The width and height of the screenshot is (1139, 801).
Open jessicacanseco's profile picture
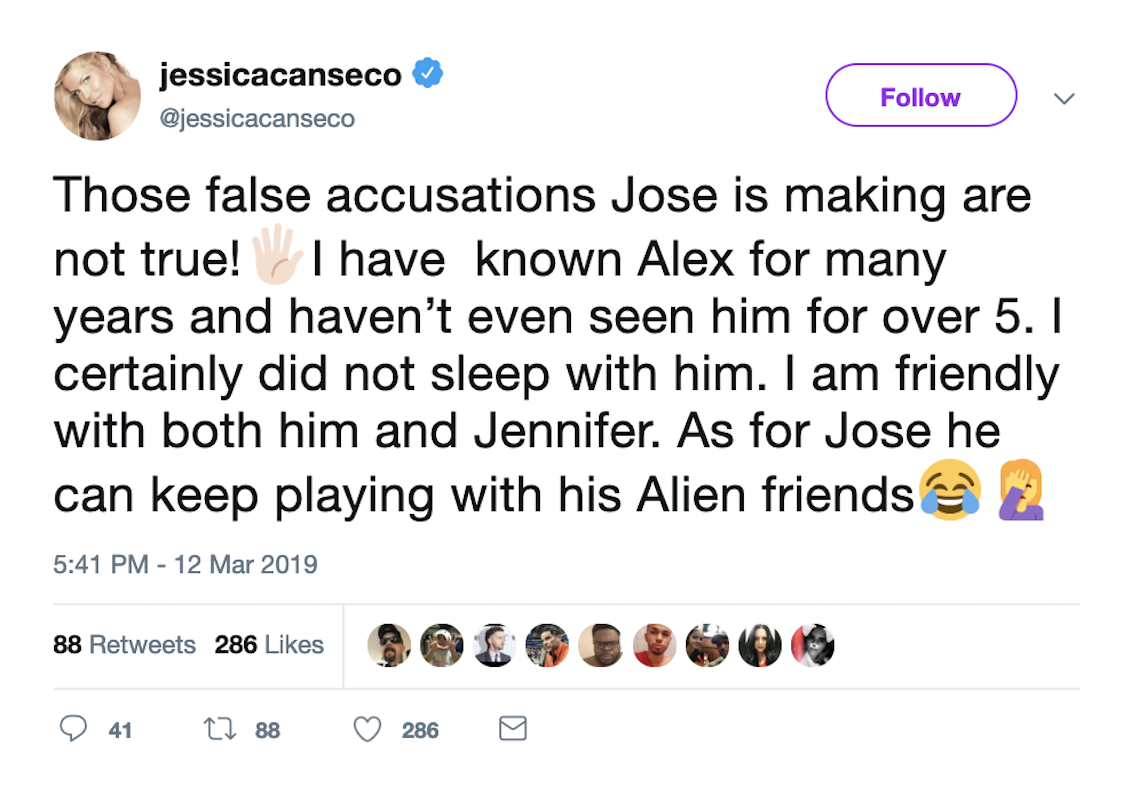(x=96, y=95)
